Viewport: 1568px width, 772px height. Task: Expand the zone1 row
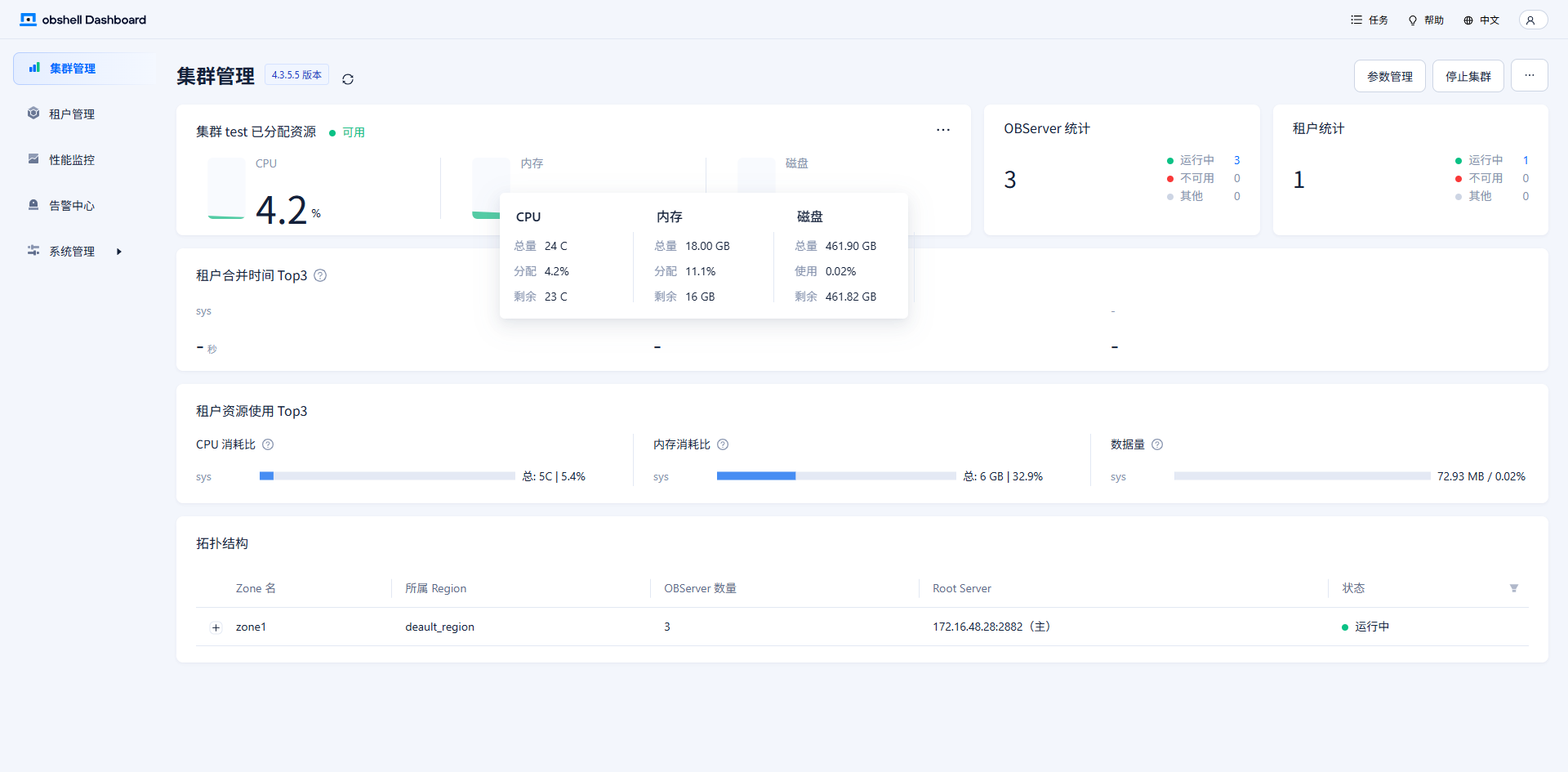click(216, 627)
